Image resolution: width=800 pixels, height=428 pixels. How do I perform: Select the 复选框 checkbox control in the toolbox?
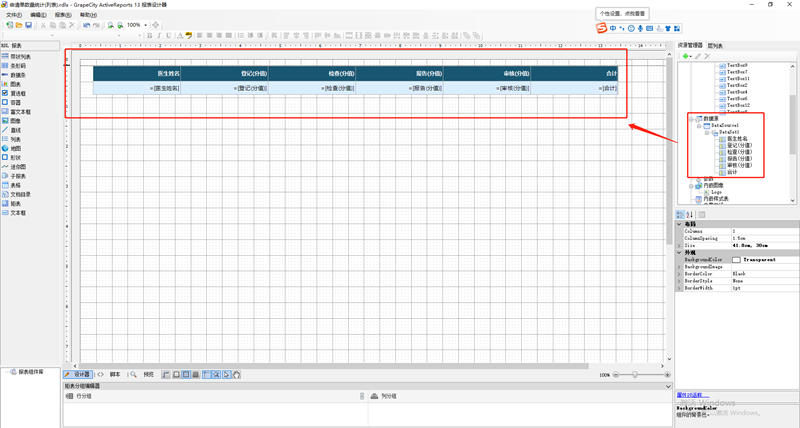18,93
